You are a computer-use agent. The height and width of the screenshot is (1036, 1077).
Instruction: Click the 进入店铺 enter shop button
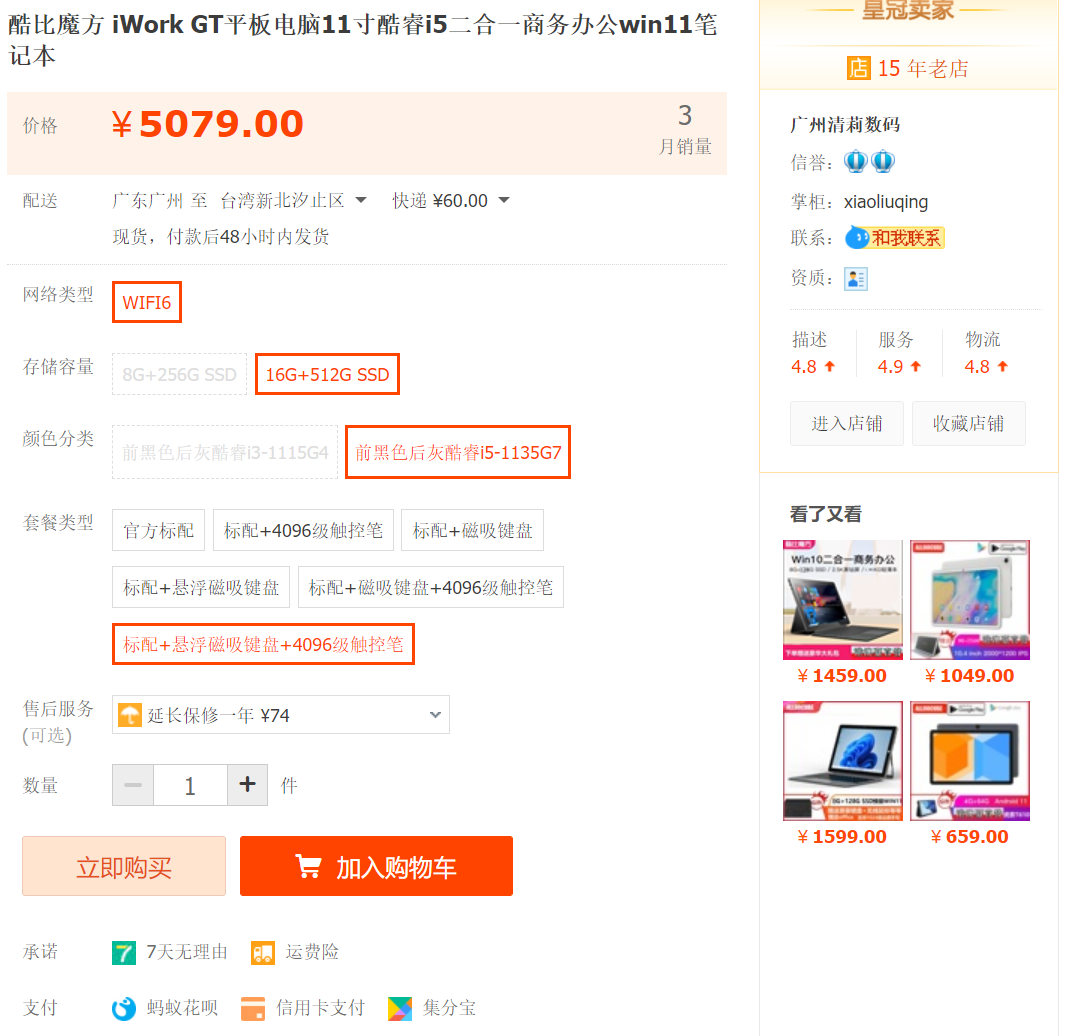click(x=846, y=424)
